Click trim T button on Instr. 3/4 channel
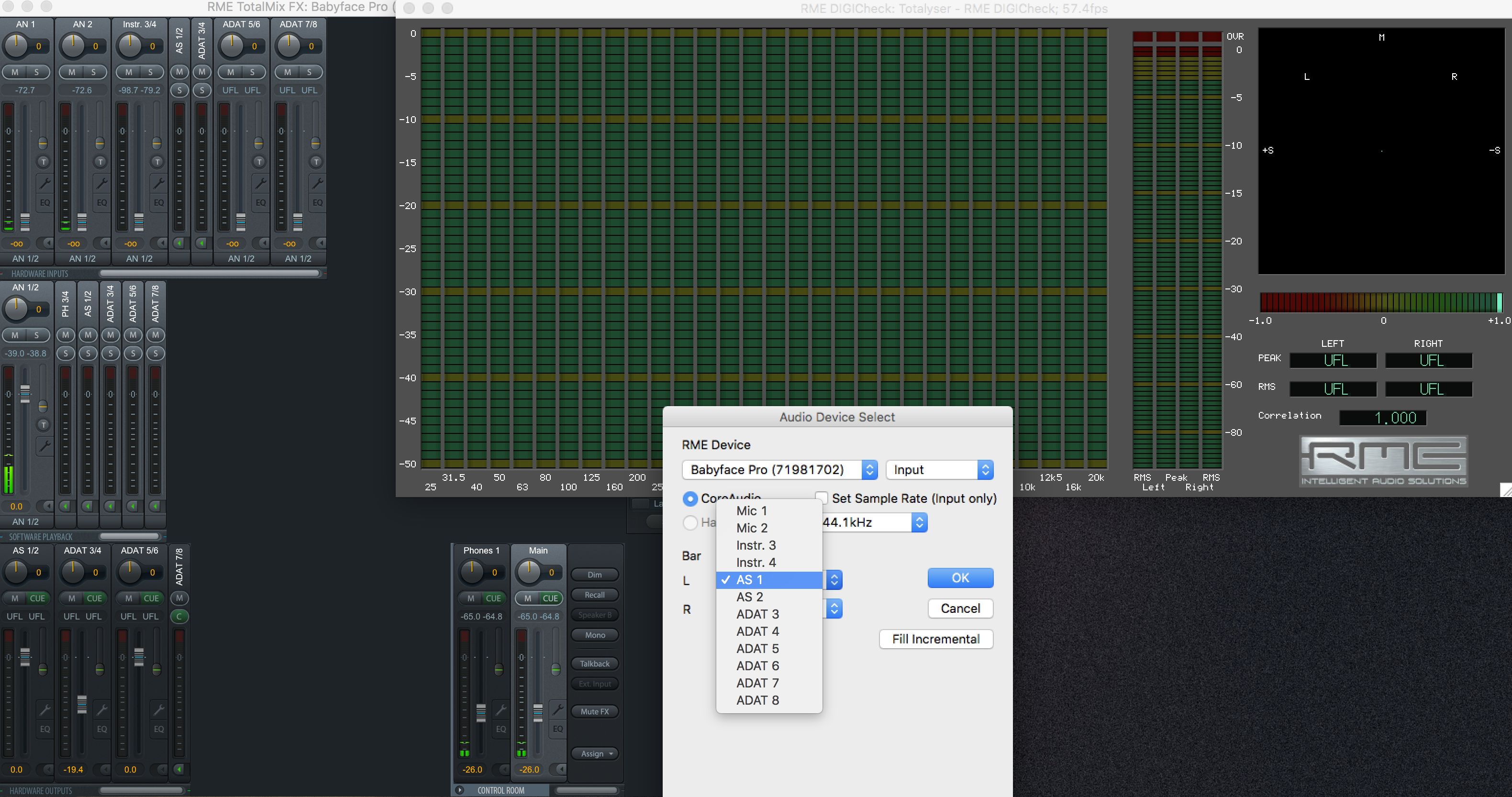Screen dimensions: 1512x797 click(x=157, y=162)
